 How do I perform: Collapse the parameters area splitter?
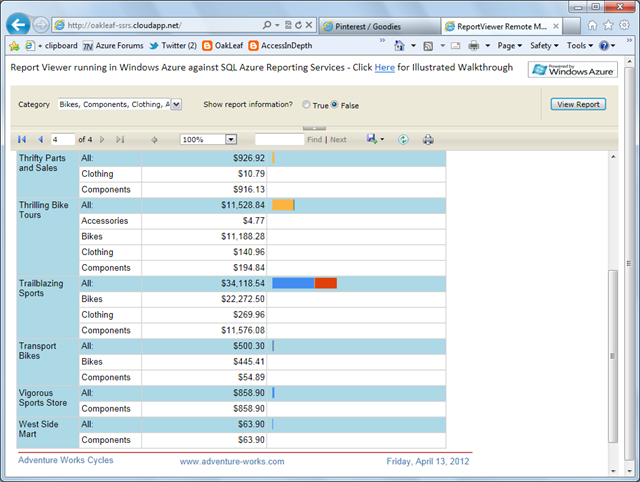[314, 128]
